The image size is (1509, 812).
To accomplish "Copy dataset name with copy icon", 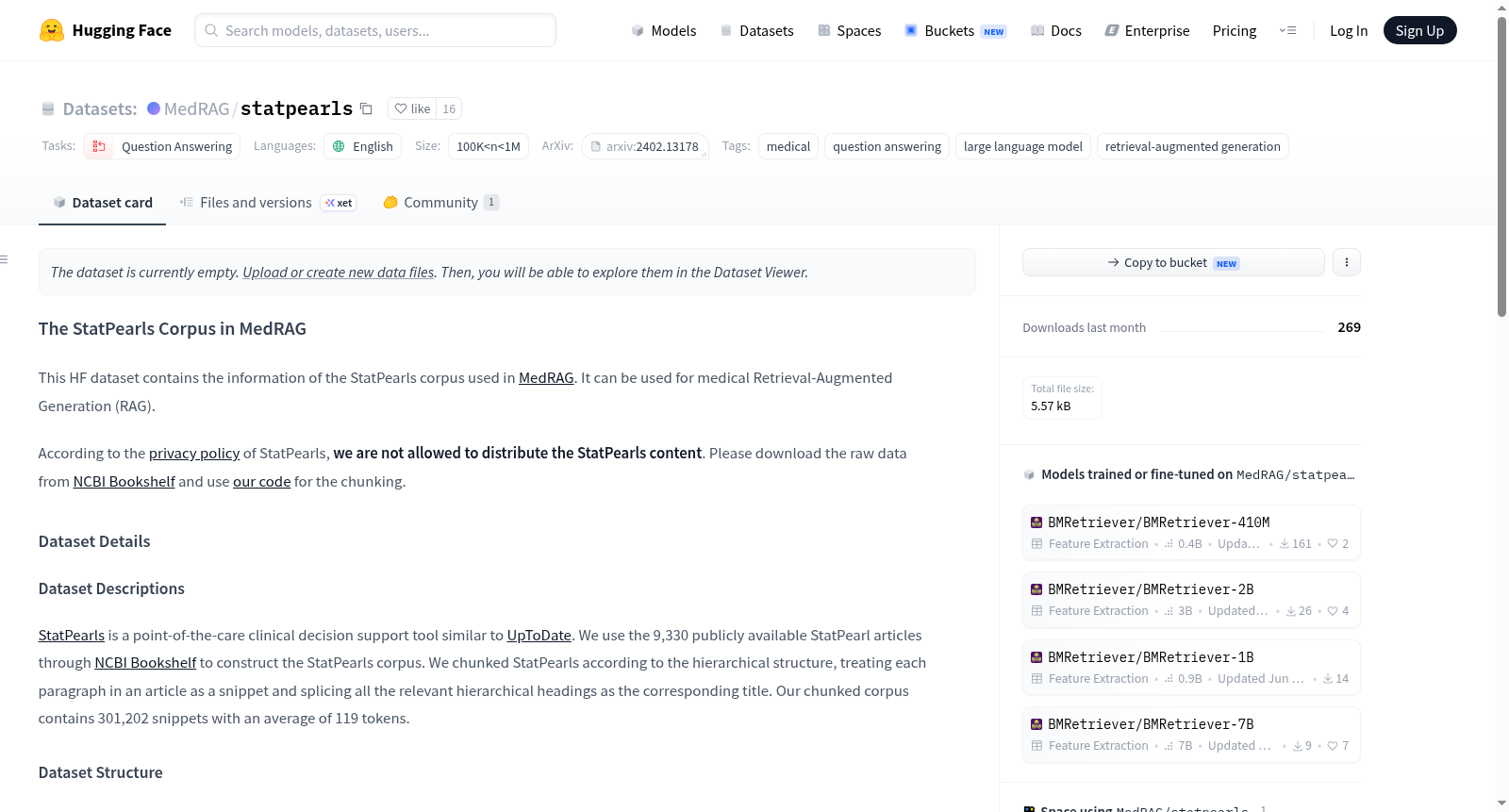I will pos(366,108).
